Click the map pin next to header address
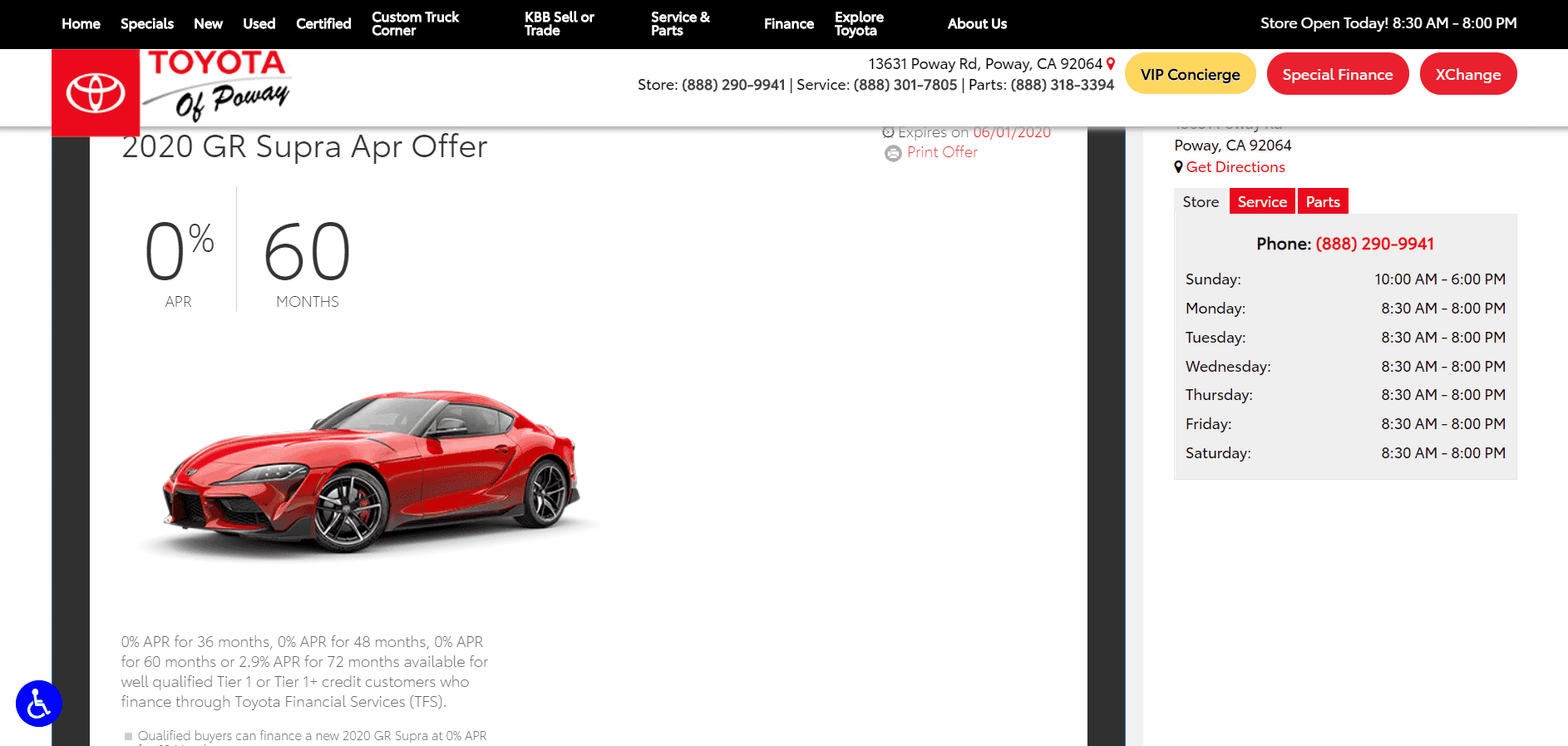 pyautogui.click(x=1111, y=63)
